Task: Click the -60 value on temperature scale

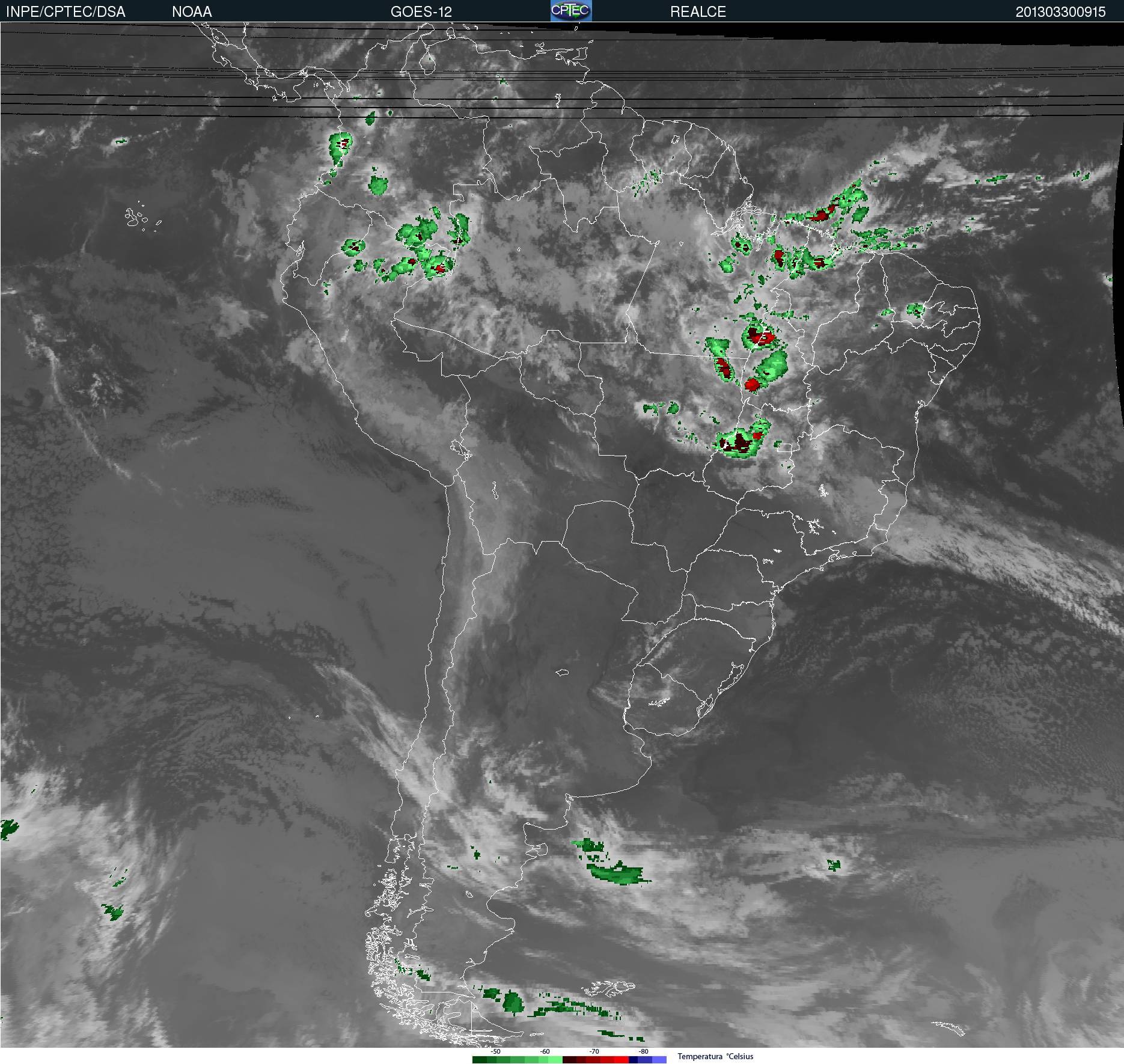Action: pos(545,1051)
